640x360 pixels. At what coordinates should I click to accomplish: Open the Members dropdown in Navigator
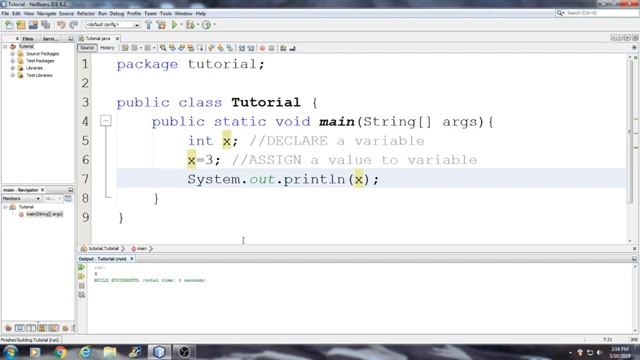[21, 199]
